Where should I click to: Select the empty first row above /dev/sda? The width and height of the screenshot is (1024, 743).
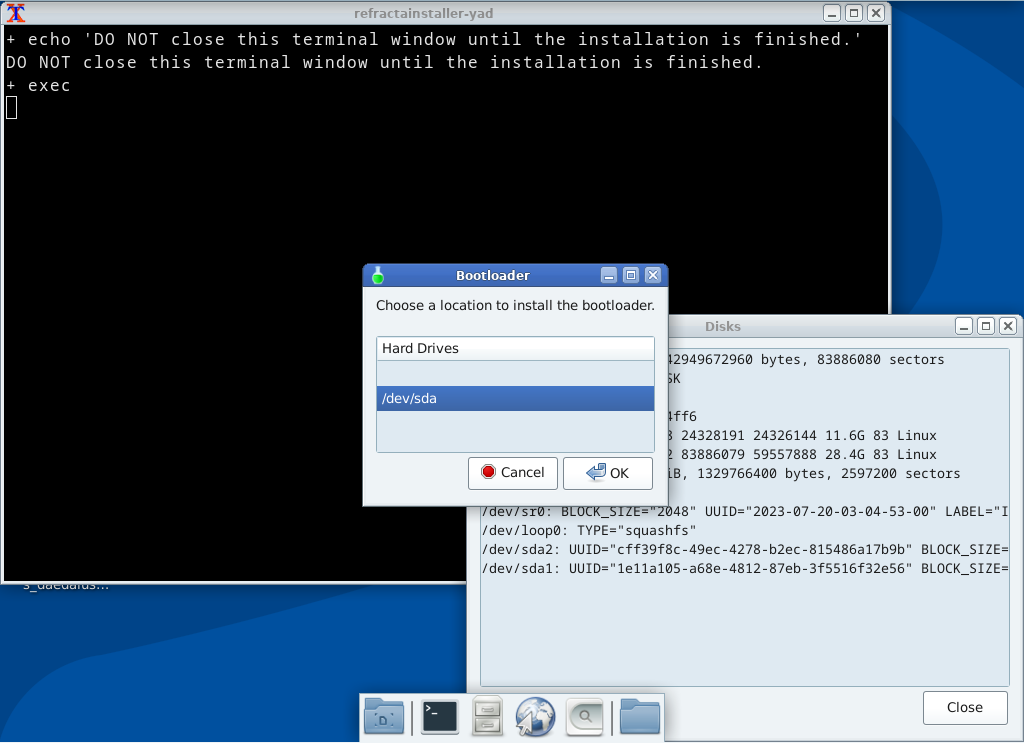click(x=515, y=372)
